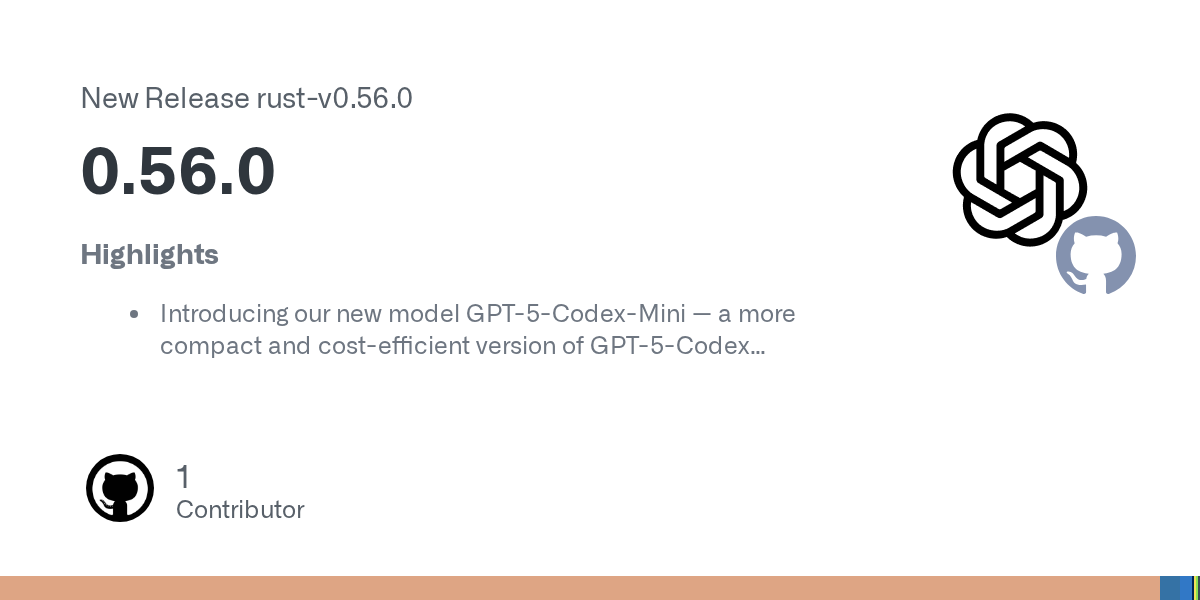Click 'GPT-5-Codex-Mini' in the first bullet line
The height and width of the screenshot is (600, 1200).
(576, 314)
